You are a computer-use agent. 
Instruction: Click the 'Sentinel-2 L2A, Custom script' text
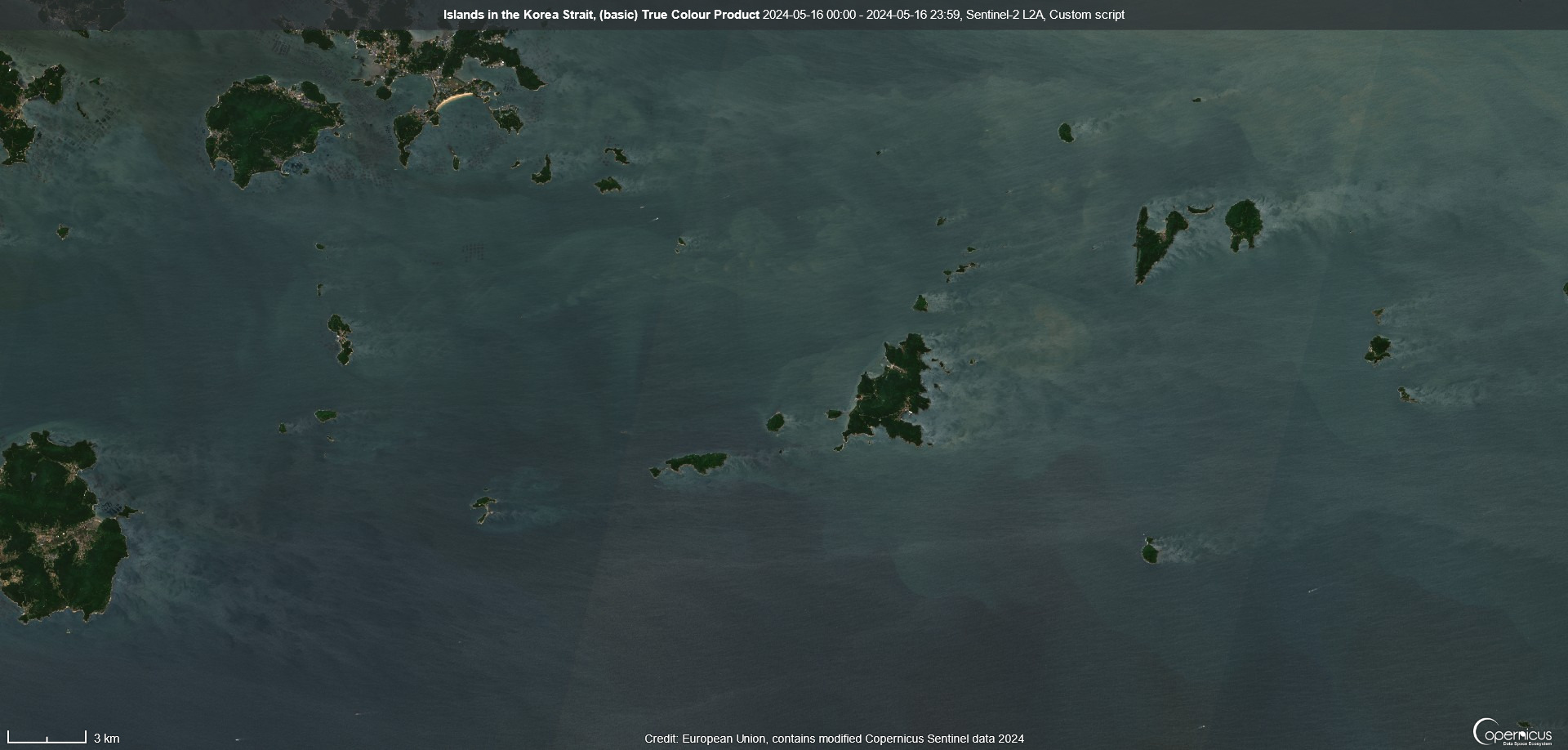(1045, 15)
